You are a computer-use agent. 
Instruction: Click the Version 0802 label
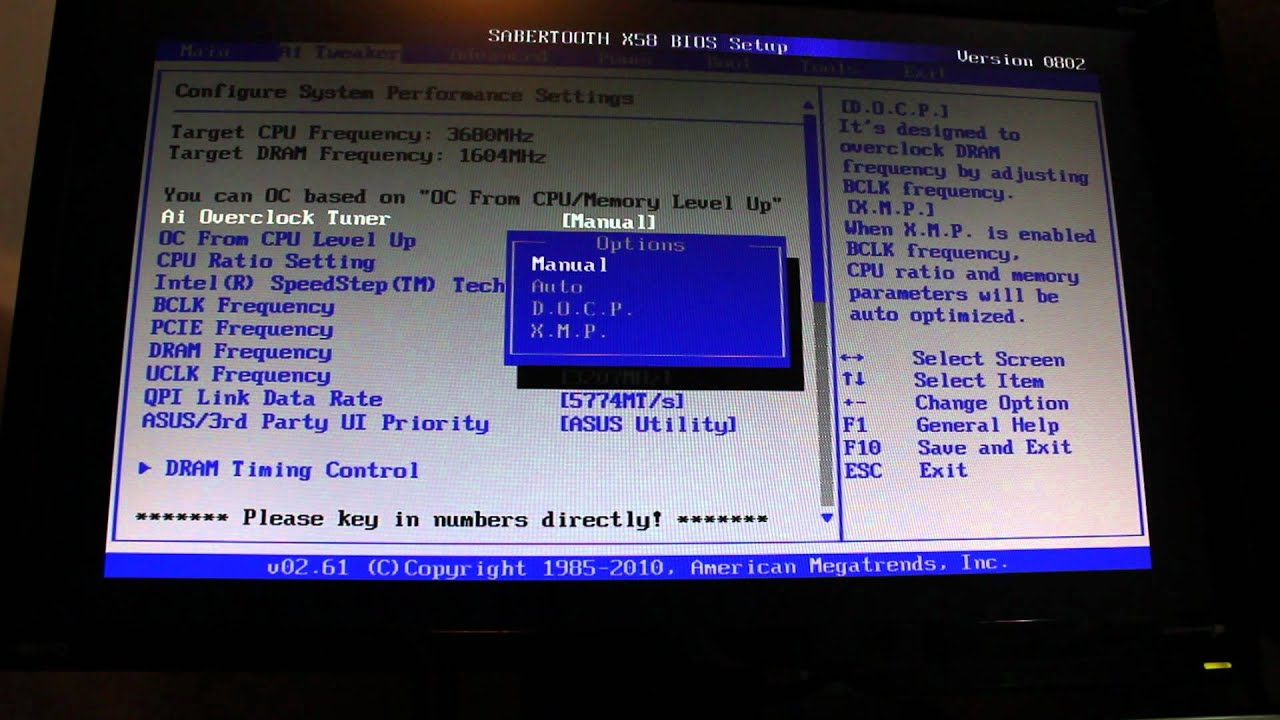pos(1020,60)
